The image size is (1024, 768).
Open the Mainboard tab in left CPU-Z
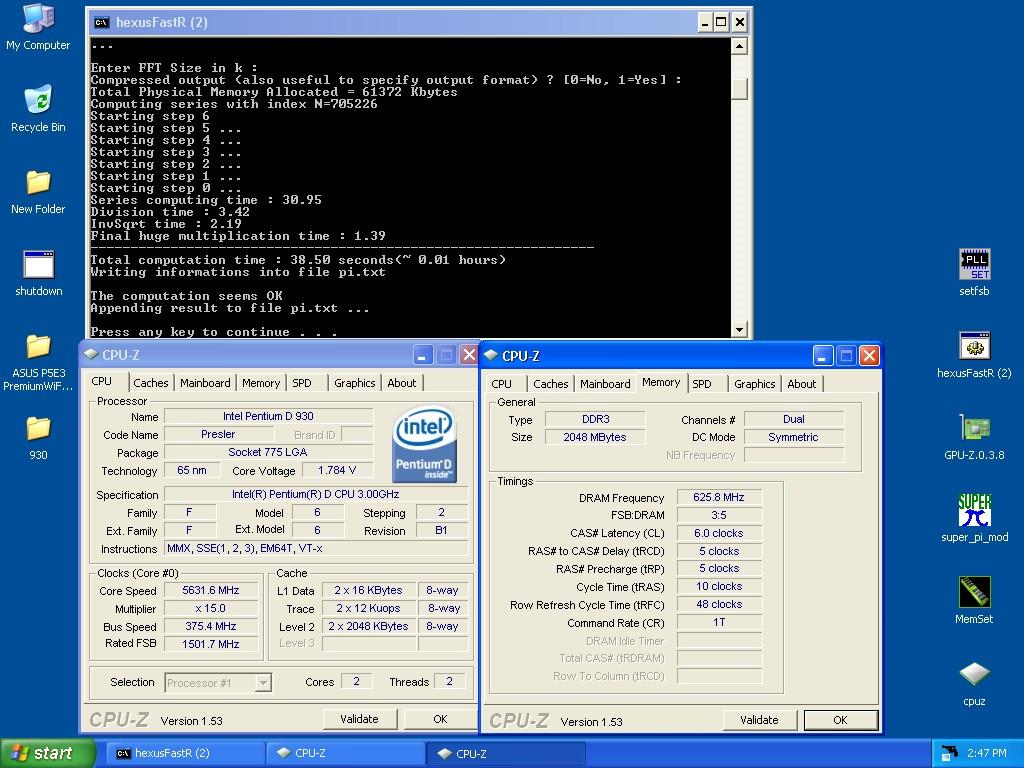(205, 383)
